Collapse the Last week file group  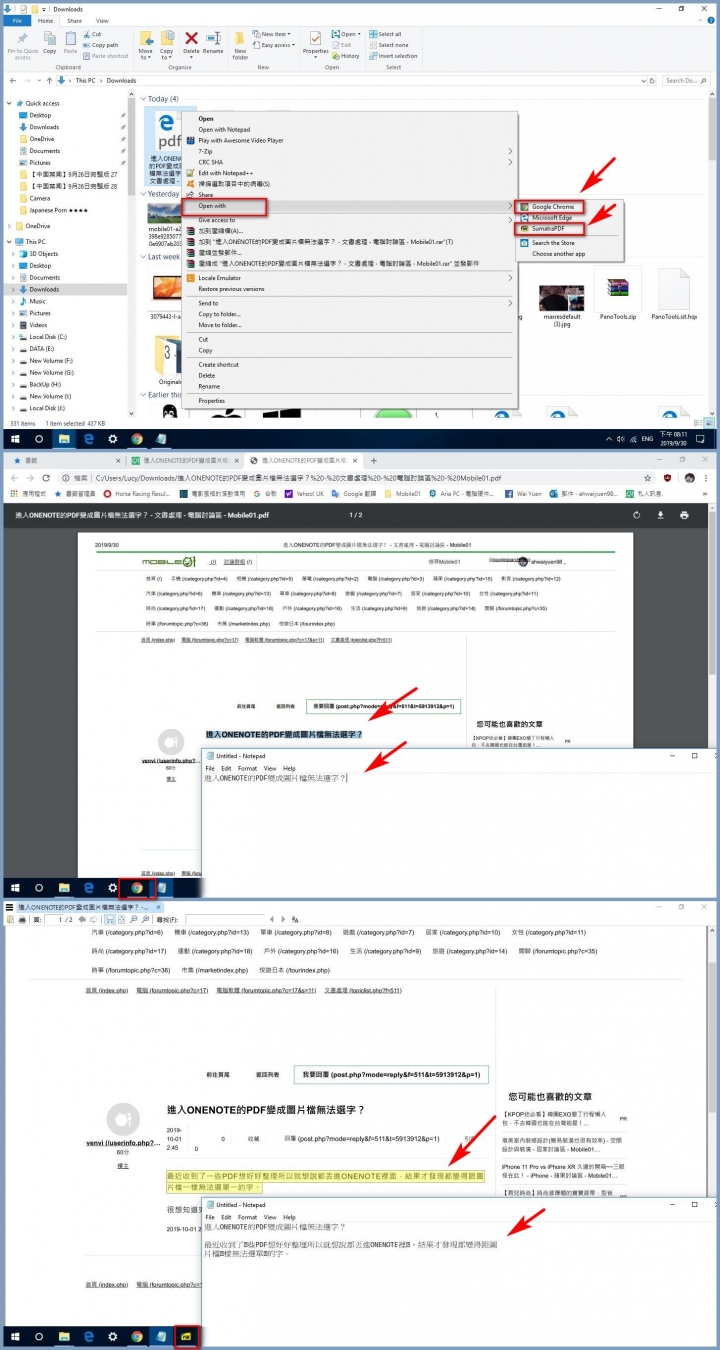[141, 256]
